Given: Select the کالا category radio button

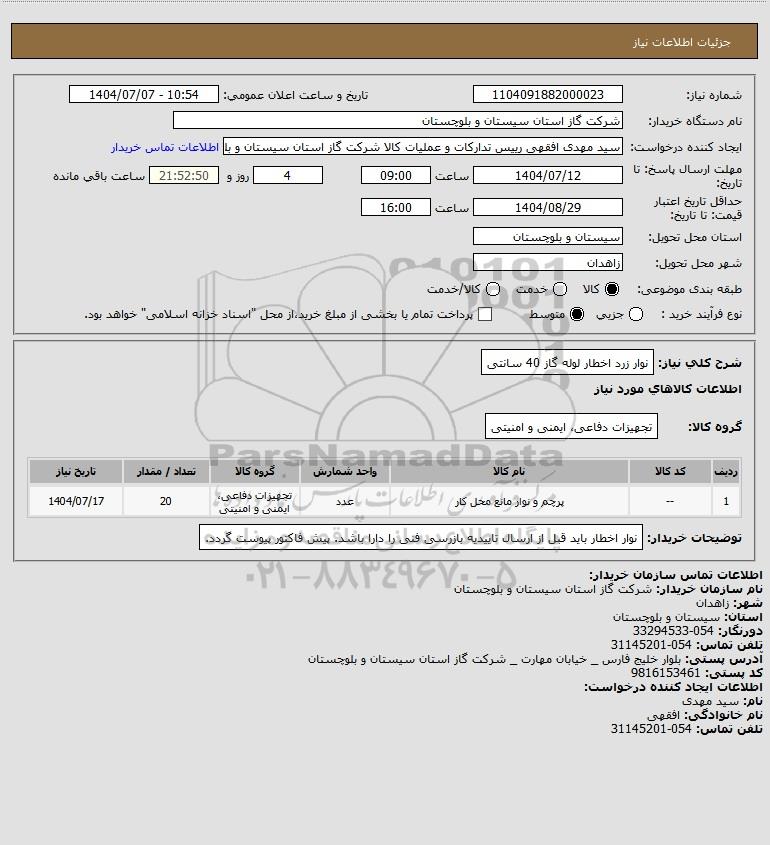Looking at the screenshot, I should click(x=612, y=289).
